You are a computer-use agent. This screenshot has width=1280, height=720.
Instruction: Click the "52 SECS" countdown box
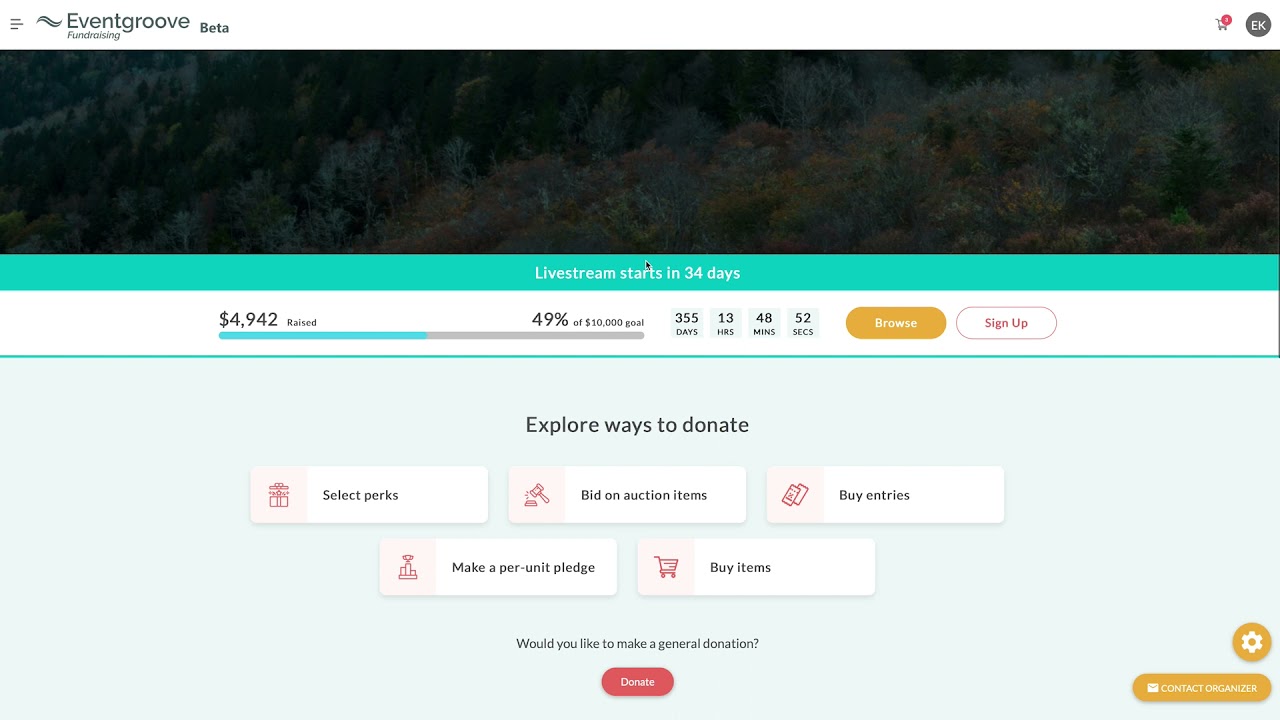pyautogui.click(x=803, y=323)
